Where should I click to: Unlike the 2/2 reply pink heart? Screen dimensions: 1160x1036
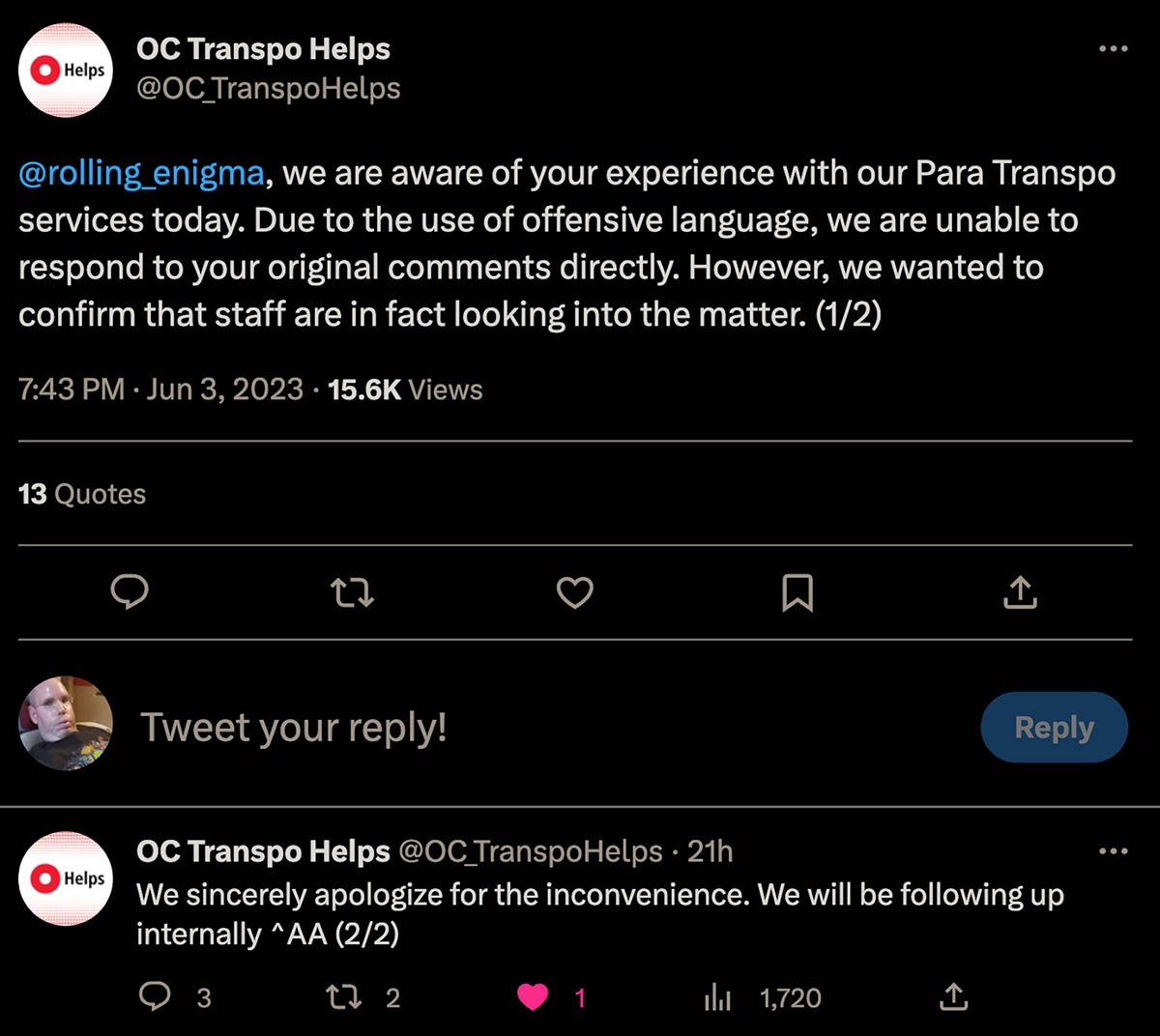(533, 996)
